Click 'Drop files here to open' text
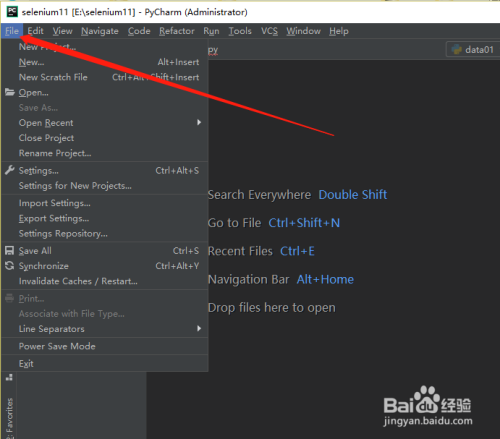 click(272, 308)
